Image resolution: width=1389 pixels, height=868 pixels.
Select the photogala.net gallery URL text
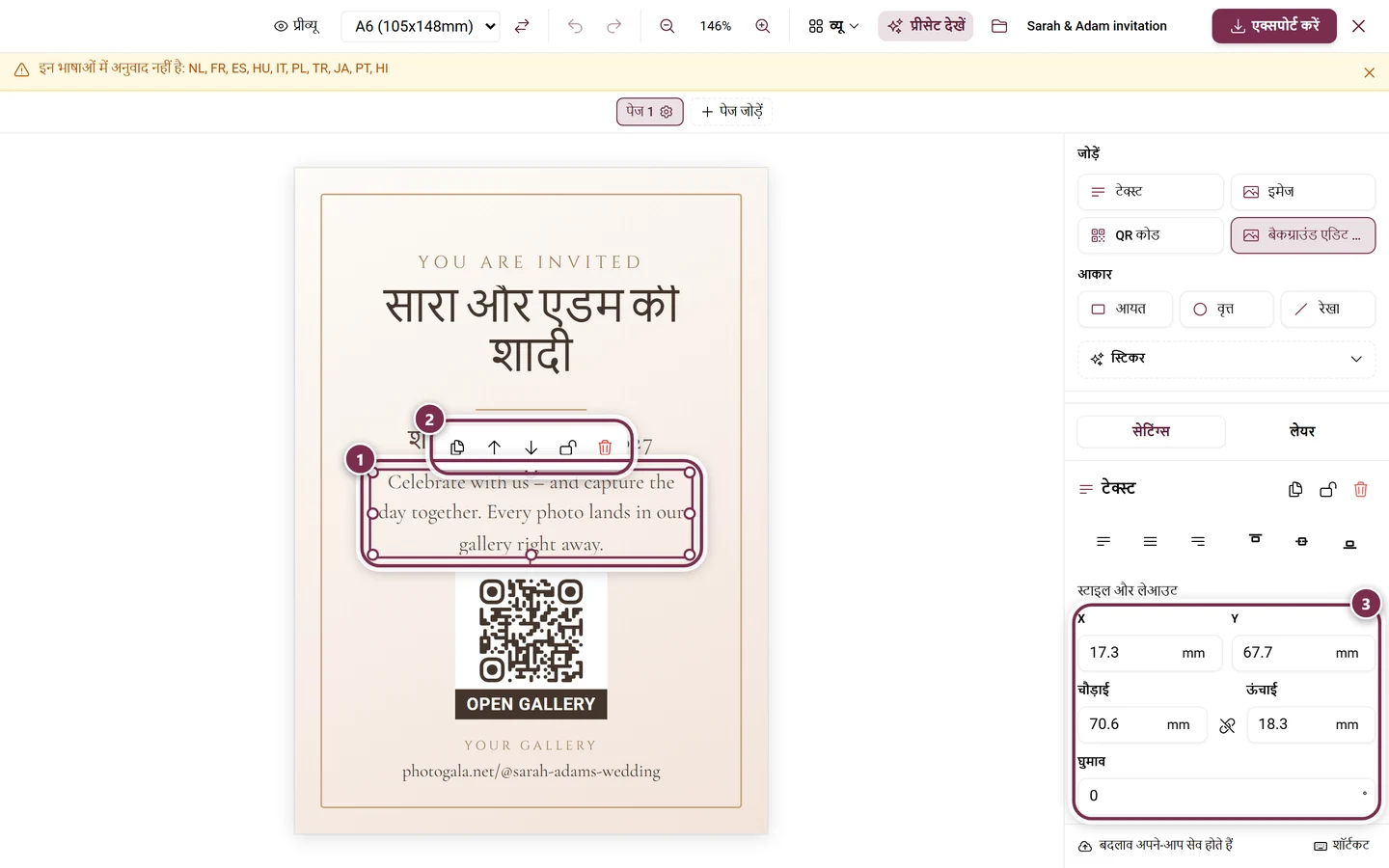pyautogui.click(x=531, y=772)
